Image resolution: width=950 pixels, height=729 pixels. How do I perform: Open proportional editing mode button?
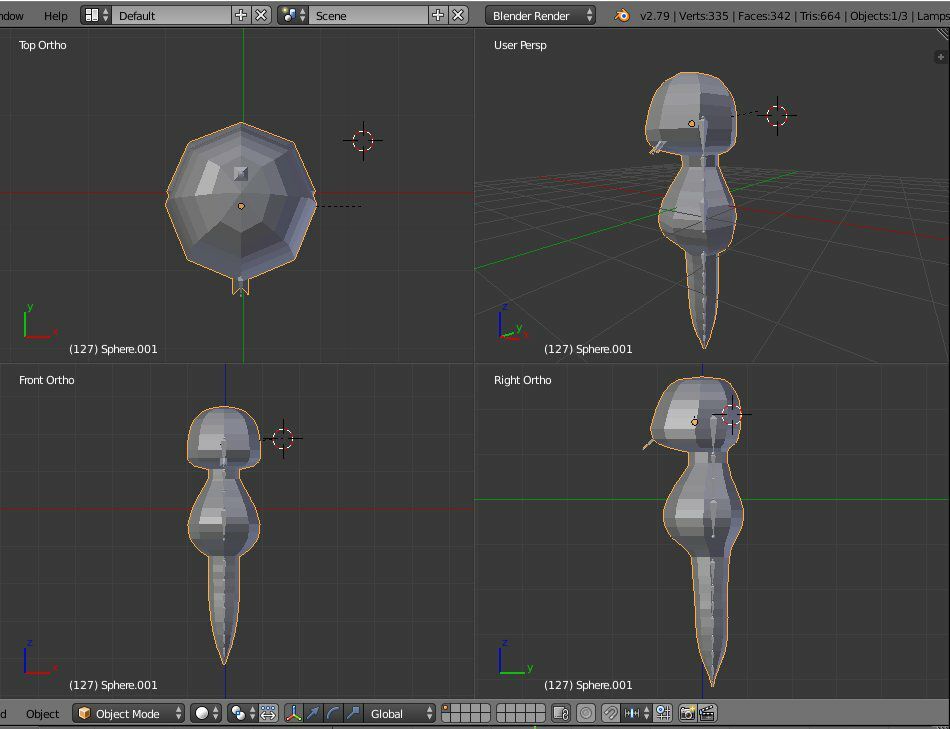pyautogui.click(x=586, y=713)
